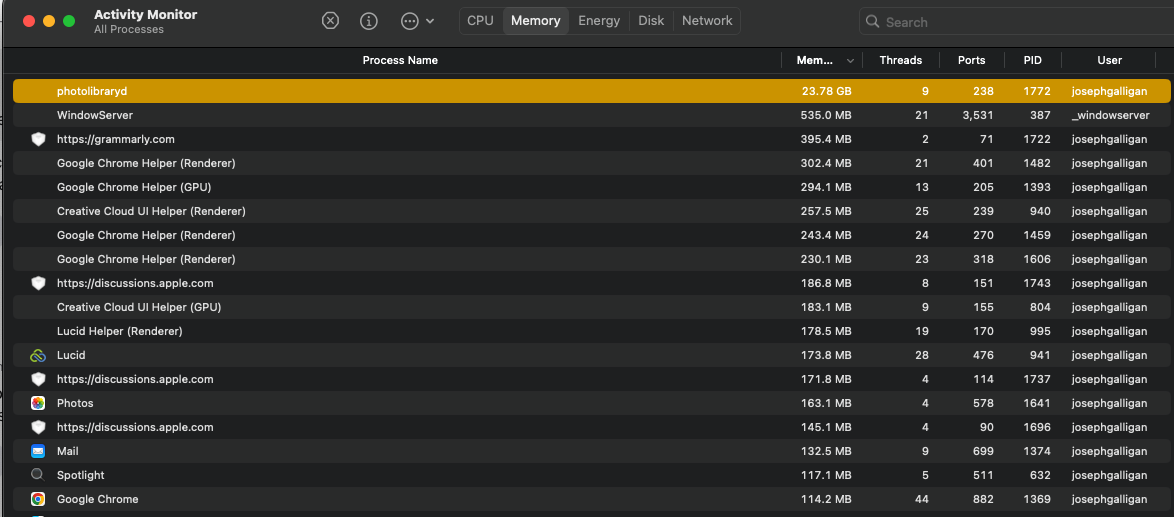Click shield icon of discussions.apple.com PID 1737
The width and height of the screenshot is (1174, 517).
click(x=38, y=379)
